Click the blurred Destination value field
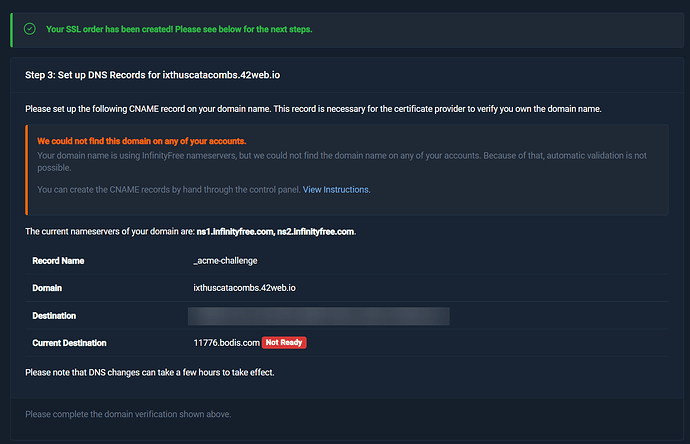 [319, 316]
